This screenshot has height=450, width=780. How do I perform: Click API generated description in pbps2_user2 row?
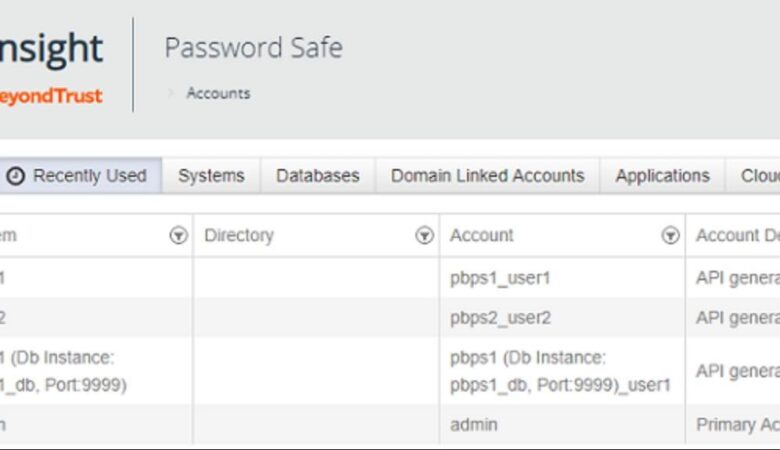733,318
